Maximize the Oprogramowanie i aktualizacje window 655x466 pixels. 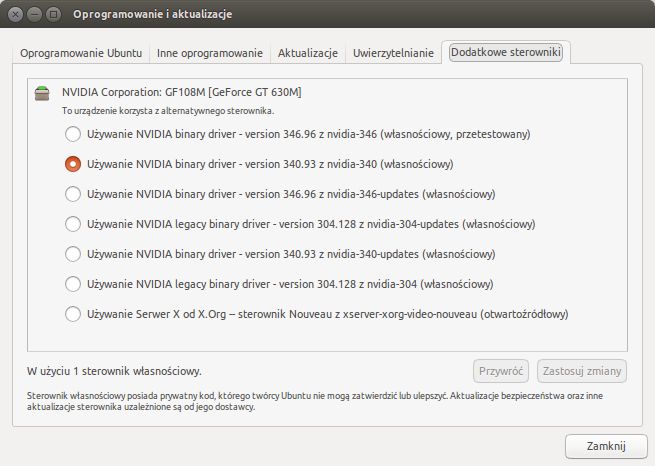[x=53, y=15]
